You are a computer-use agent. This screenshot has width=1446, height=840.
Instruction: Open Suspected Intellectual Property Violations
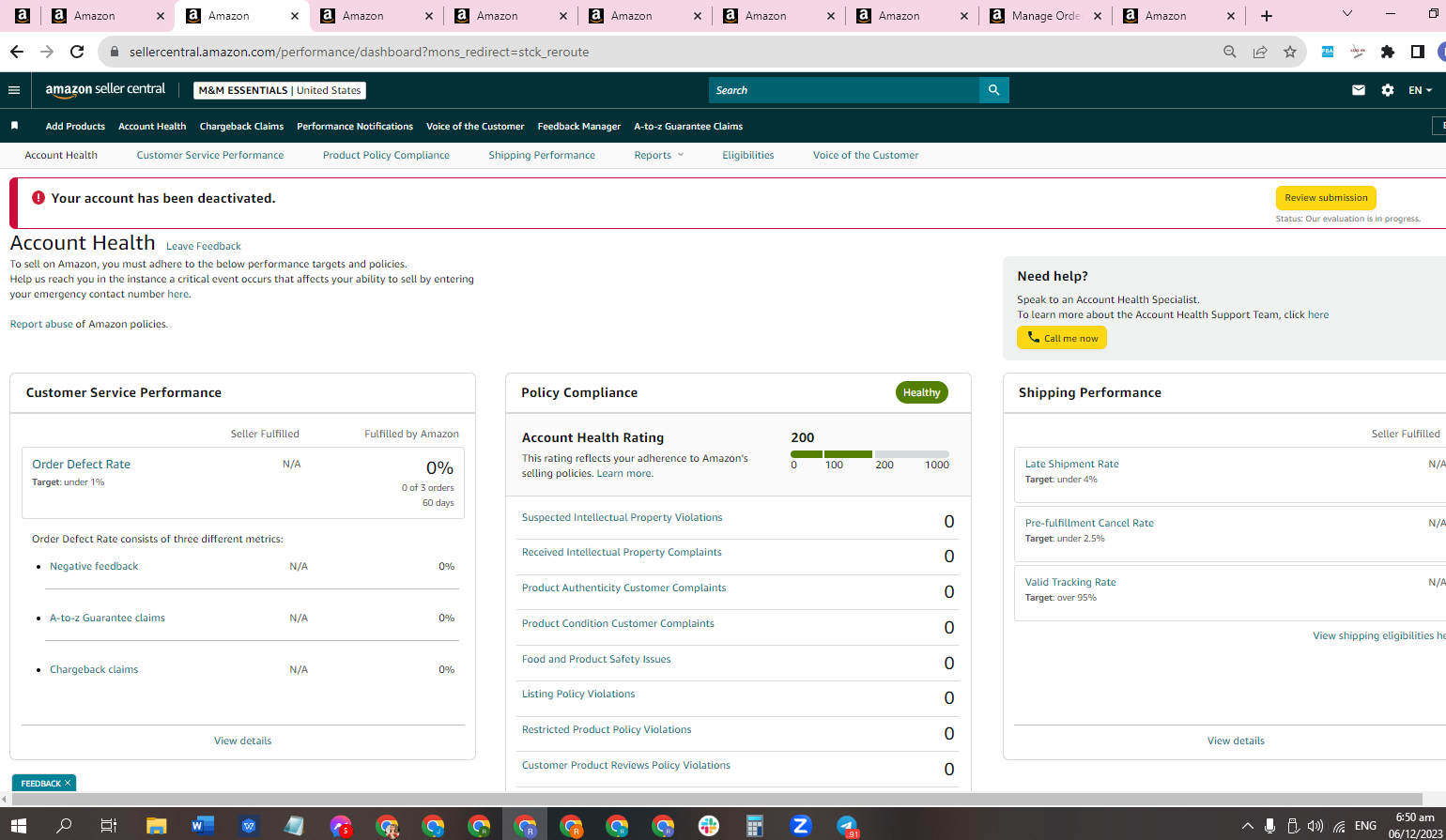click(622, 517)
